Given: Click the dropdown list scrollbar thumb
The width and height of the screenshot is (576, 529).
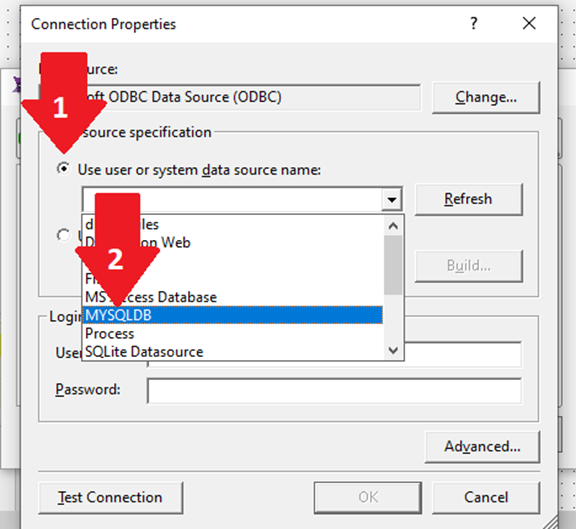Looking at the screenshot, I should [x=393, y=265].
